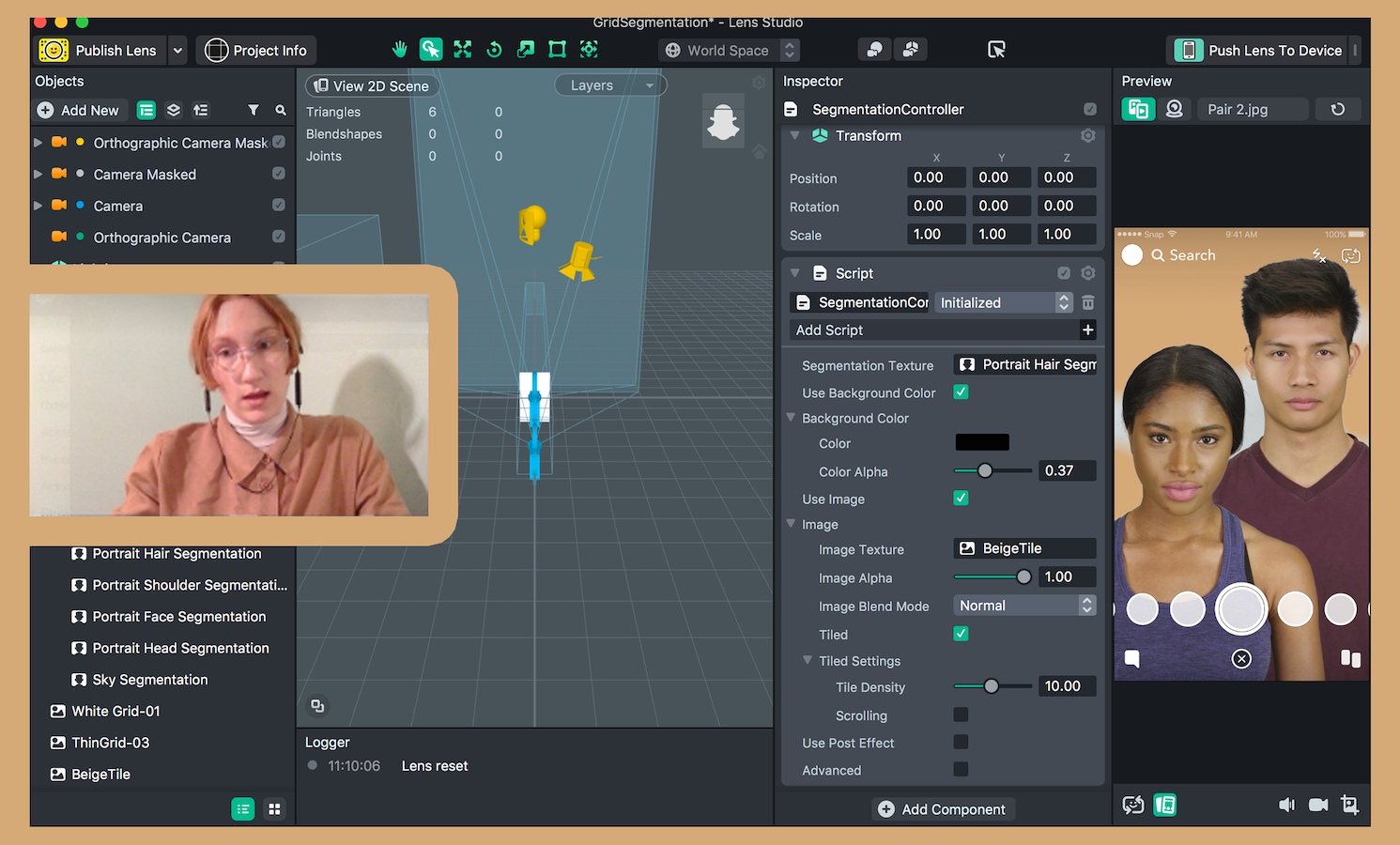Open the Publish Lens dropdown arrow
Screen dimensions: 1400x845
pyautogui.click(x=177, y=51)
